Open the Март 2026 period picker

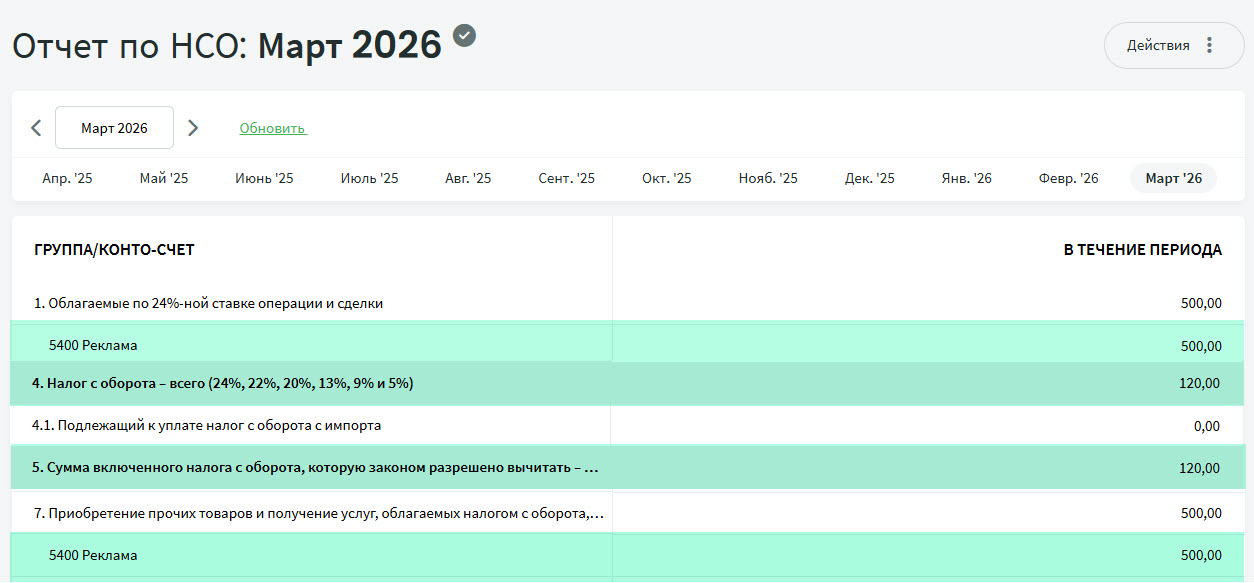pyautogui.click(x=114, y=128)
